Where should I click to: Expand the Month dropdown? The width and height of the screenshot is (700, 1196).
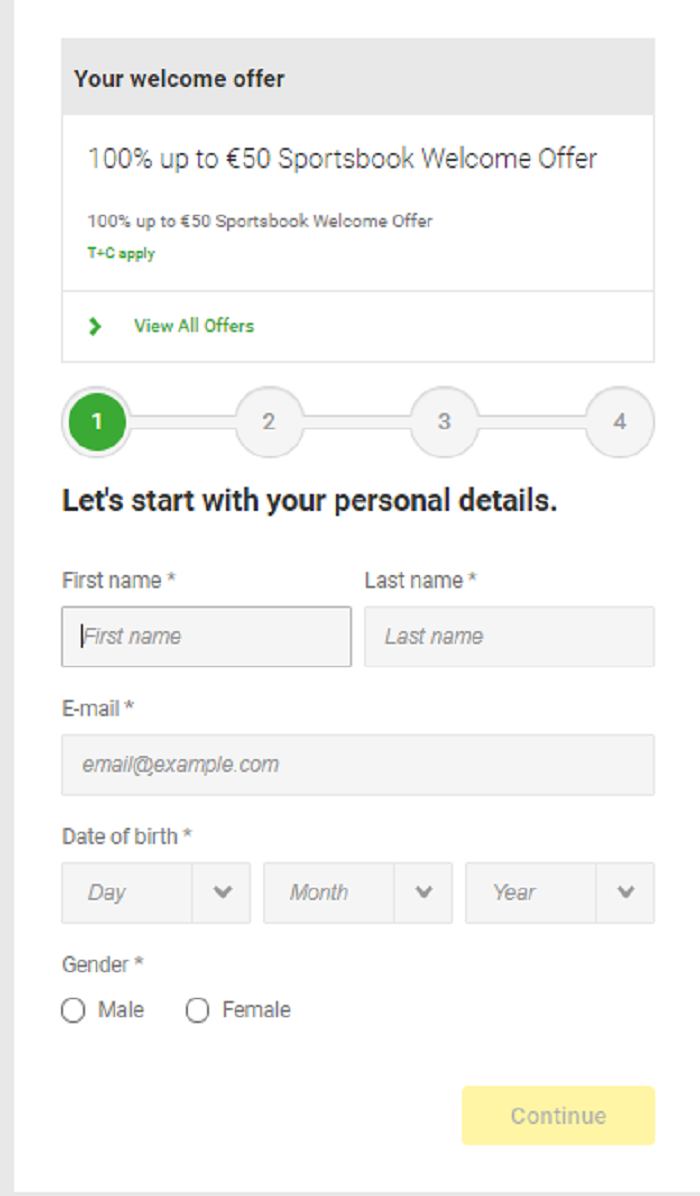tap(329, 893)
